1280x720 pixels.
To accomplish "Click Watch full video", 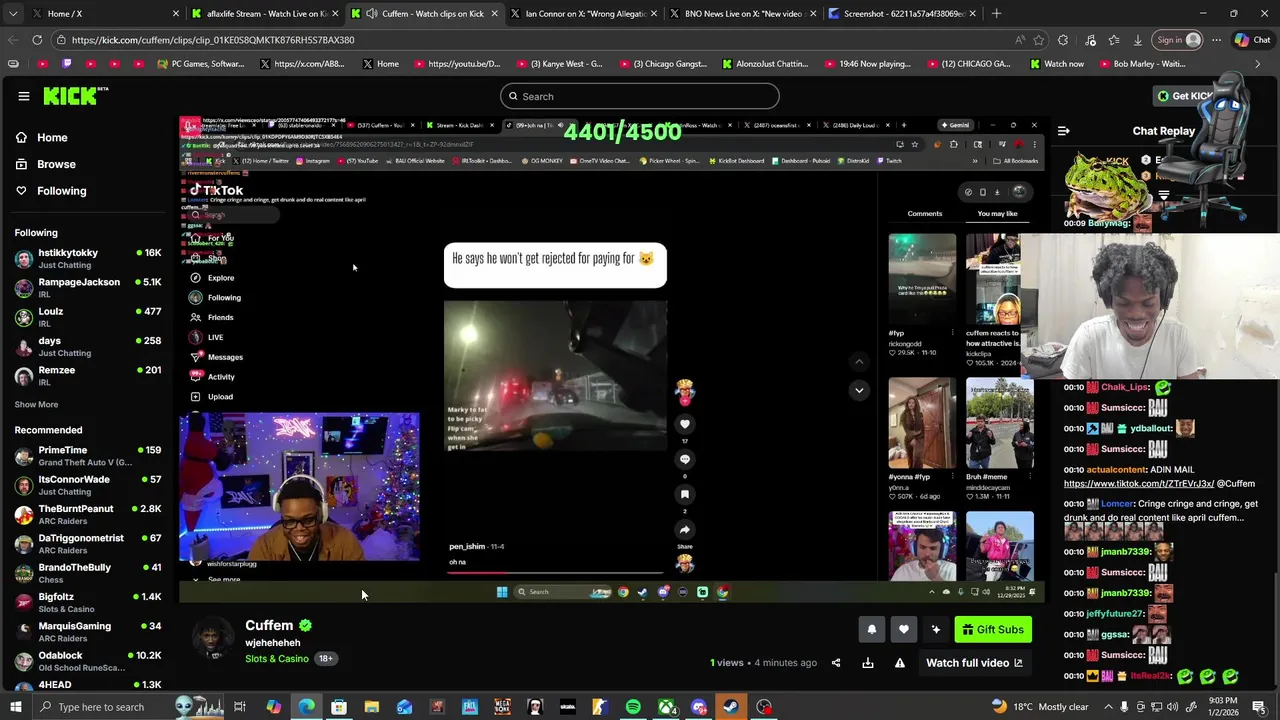I will pyautogui.click(x=974, y=663).
